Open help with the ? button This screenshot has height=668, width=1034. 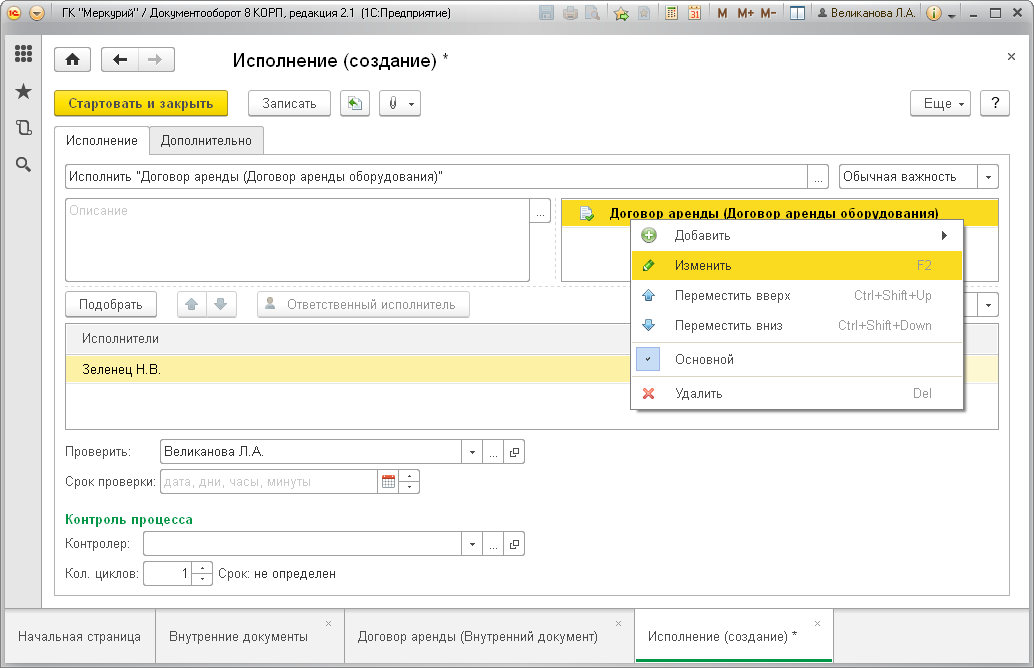click(995, 104)
